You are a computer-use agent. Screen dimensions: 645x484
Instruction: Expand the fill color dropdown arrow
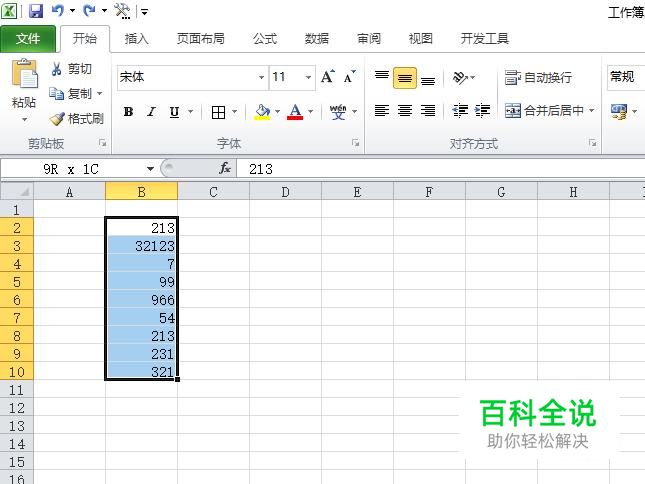[277, 111]
